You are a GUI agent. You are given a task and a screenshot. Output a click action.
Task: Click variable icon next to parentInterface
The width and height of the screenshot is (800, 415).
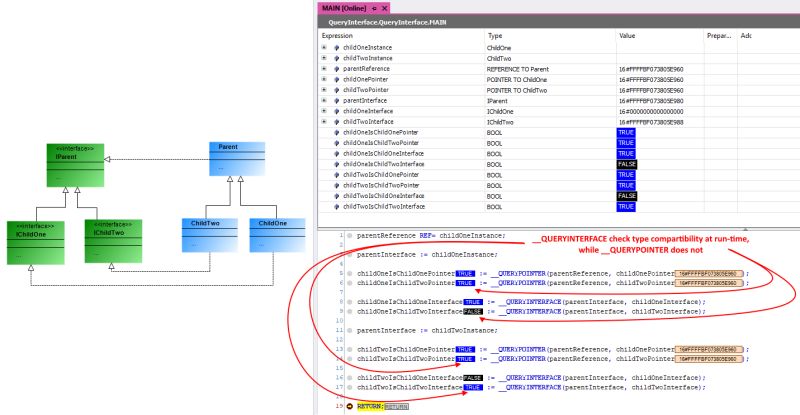click(x=337, y=101)
